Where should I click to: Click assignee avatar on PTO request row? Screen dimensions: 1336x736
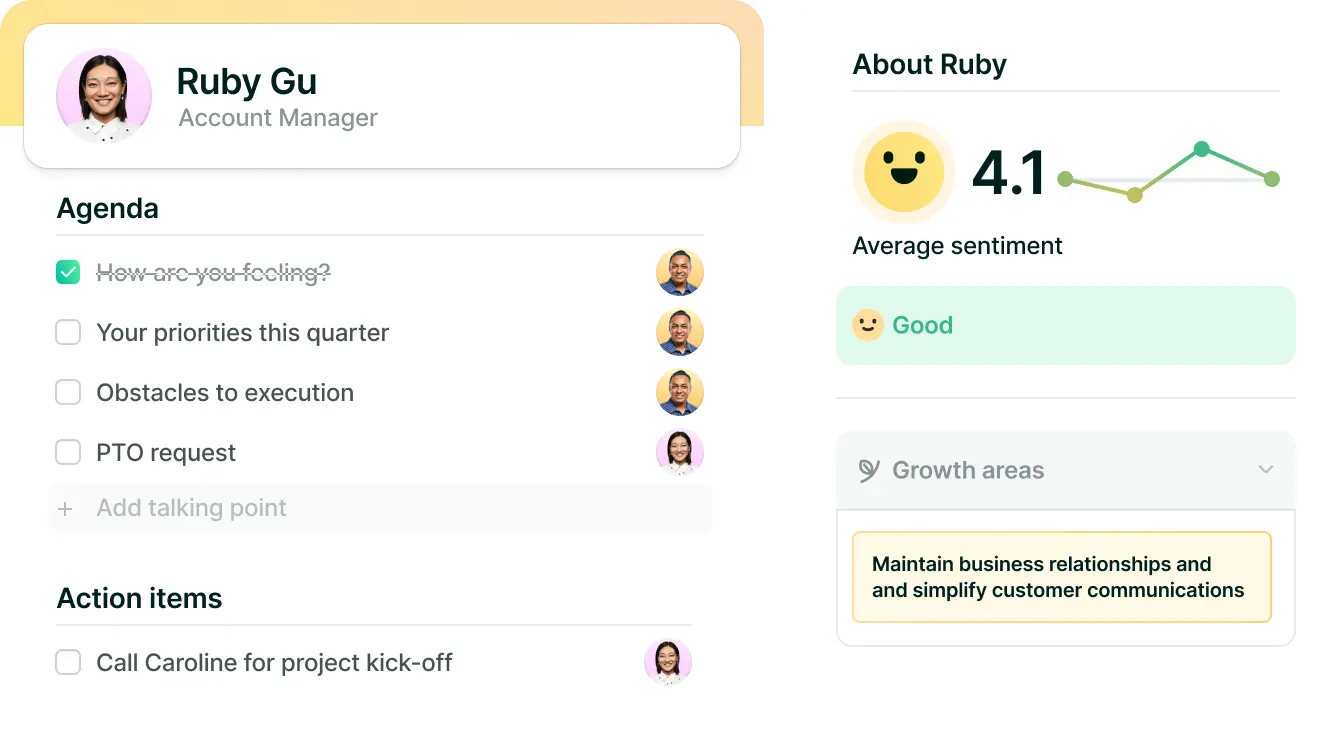coord(680,452)
